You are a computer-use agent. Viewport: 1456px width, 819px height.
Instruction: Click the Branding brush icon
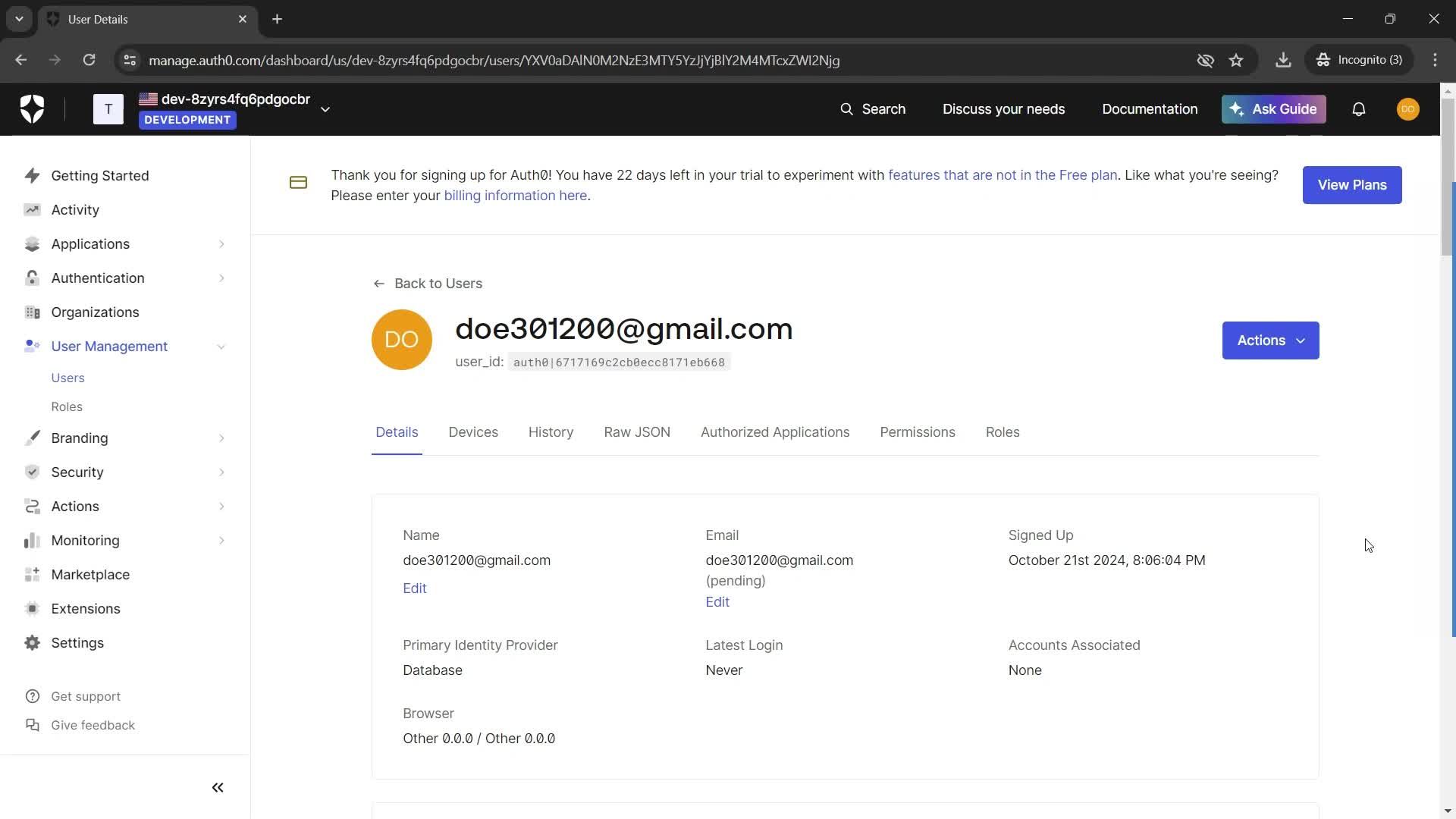[x=32, y=438]
